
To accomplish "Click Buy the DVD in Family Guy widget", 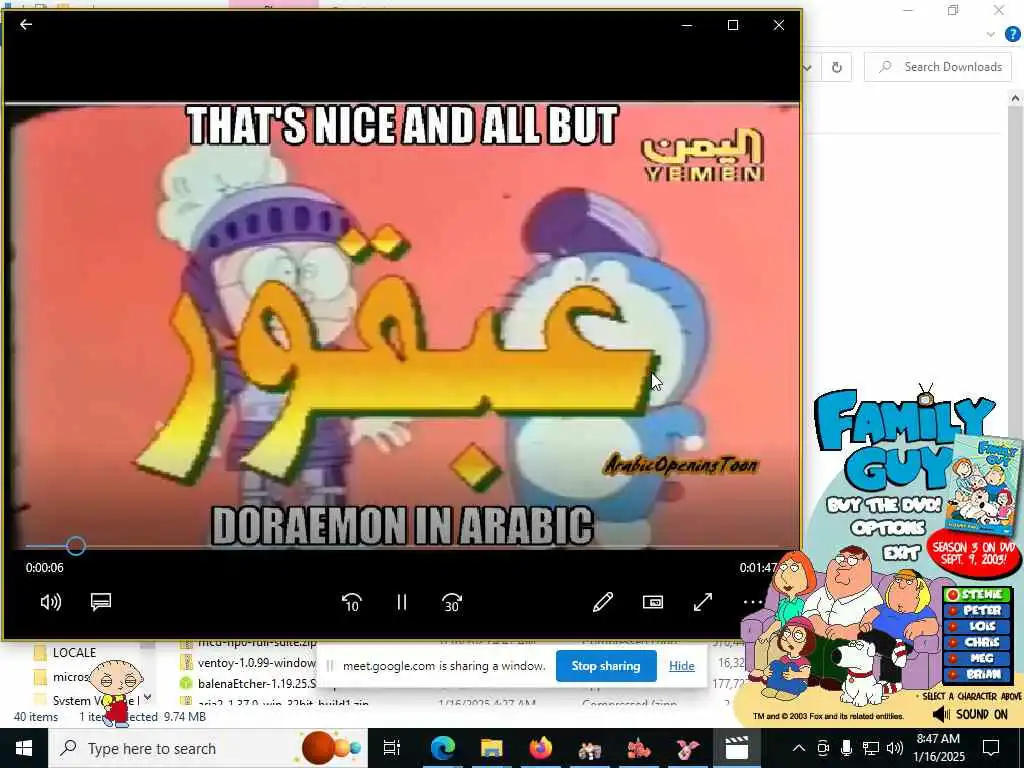I will (x=884, y=505).
